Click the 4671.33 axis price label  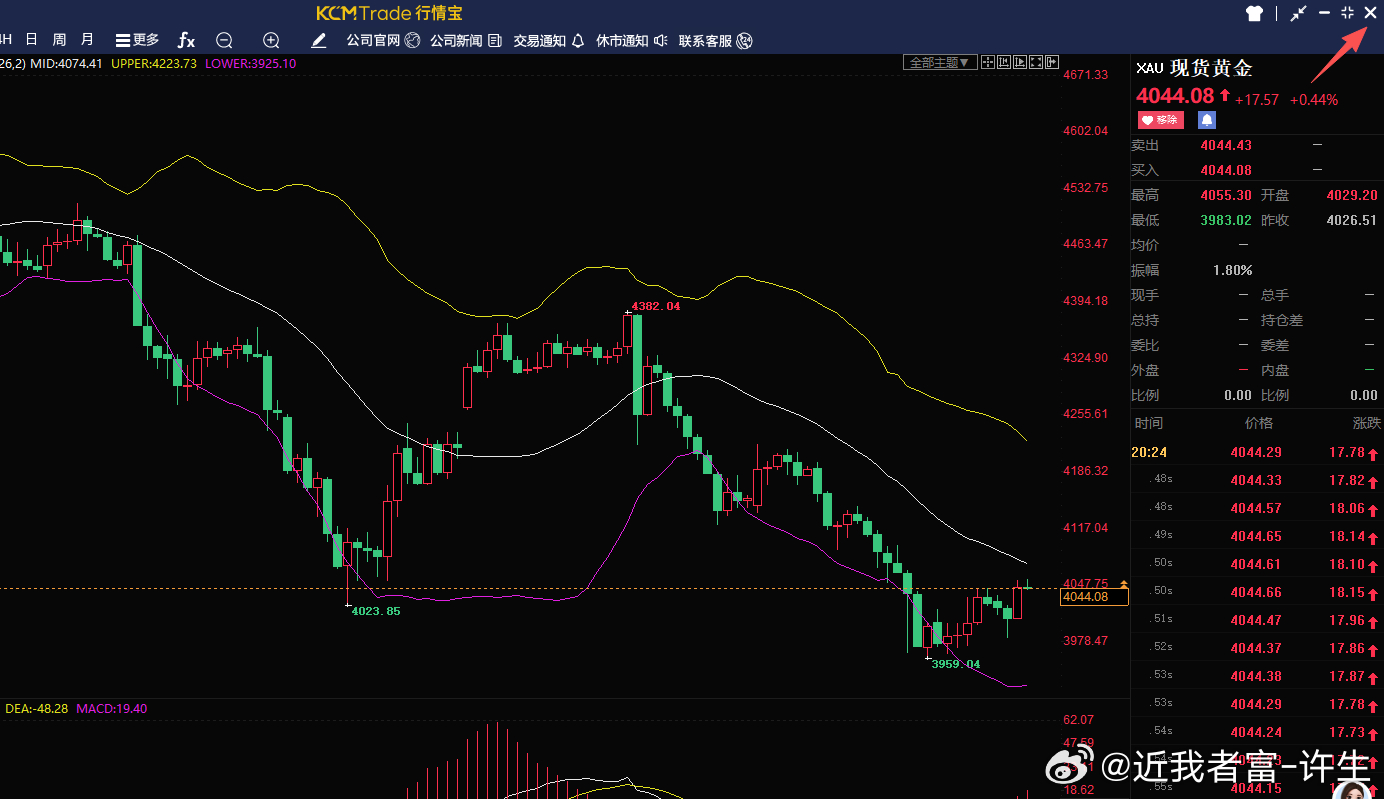point(1085,74)
